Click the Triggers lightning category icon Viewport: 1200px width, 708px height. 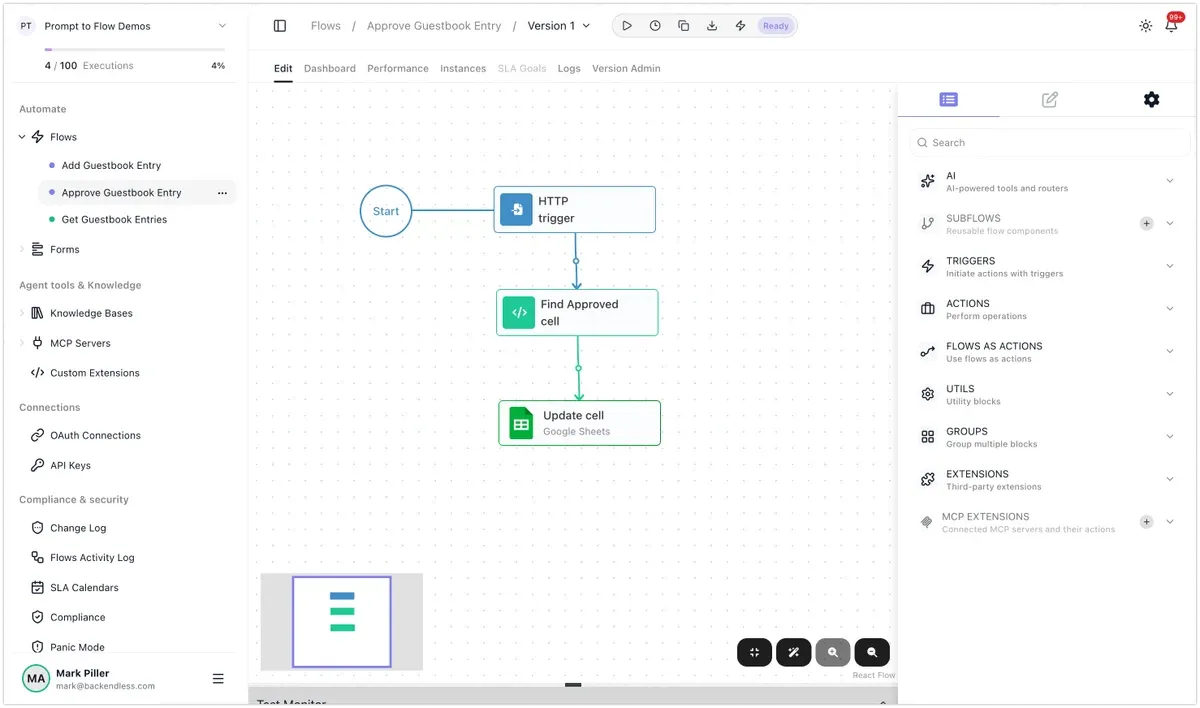[928, 266]
